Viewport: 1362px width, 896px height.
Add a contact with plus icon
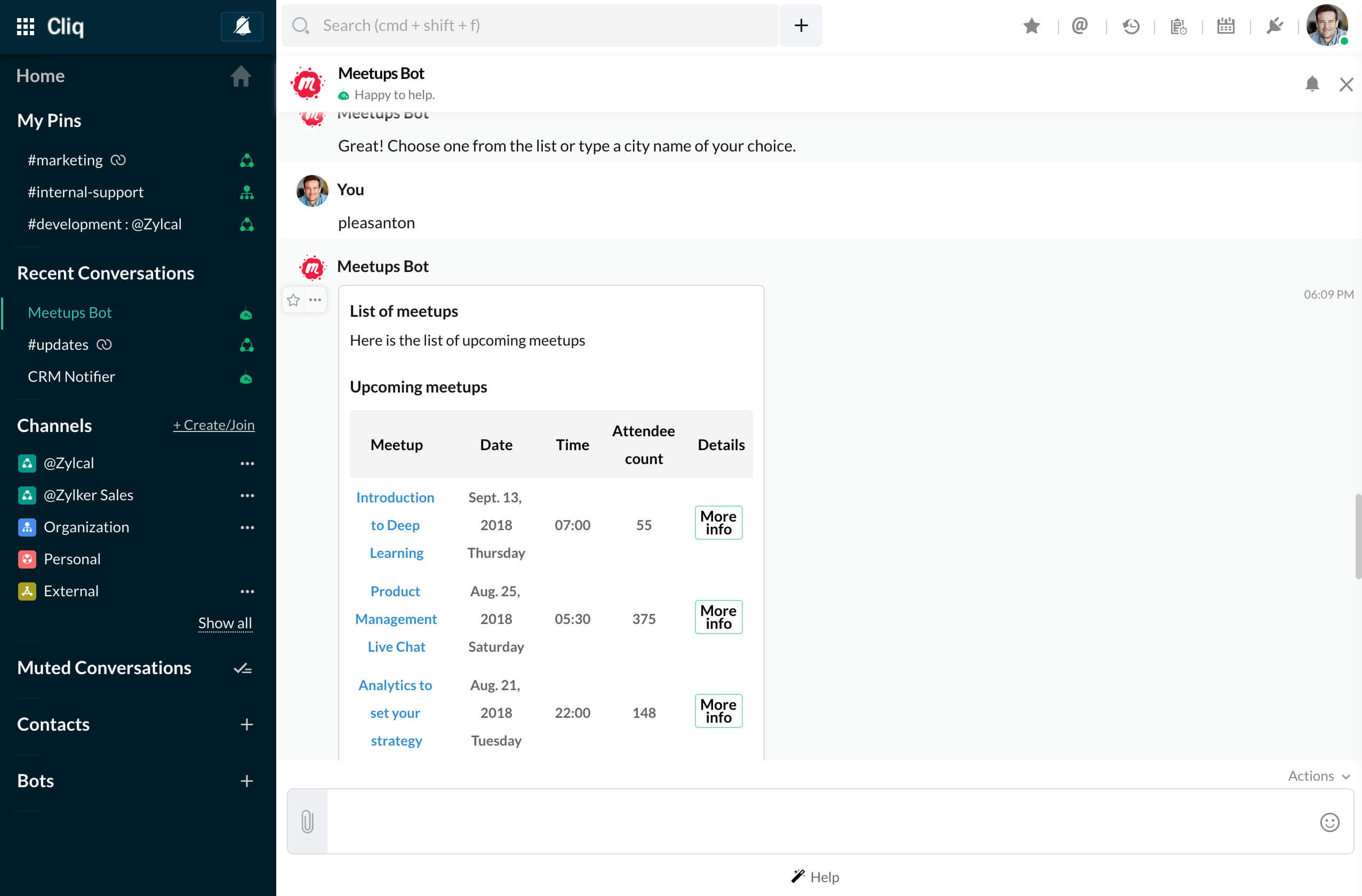247,725
